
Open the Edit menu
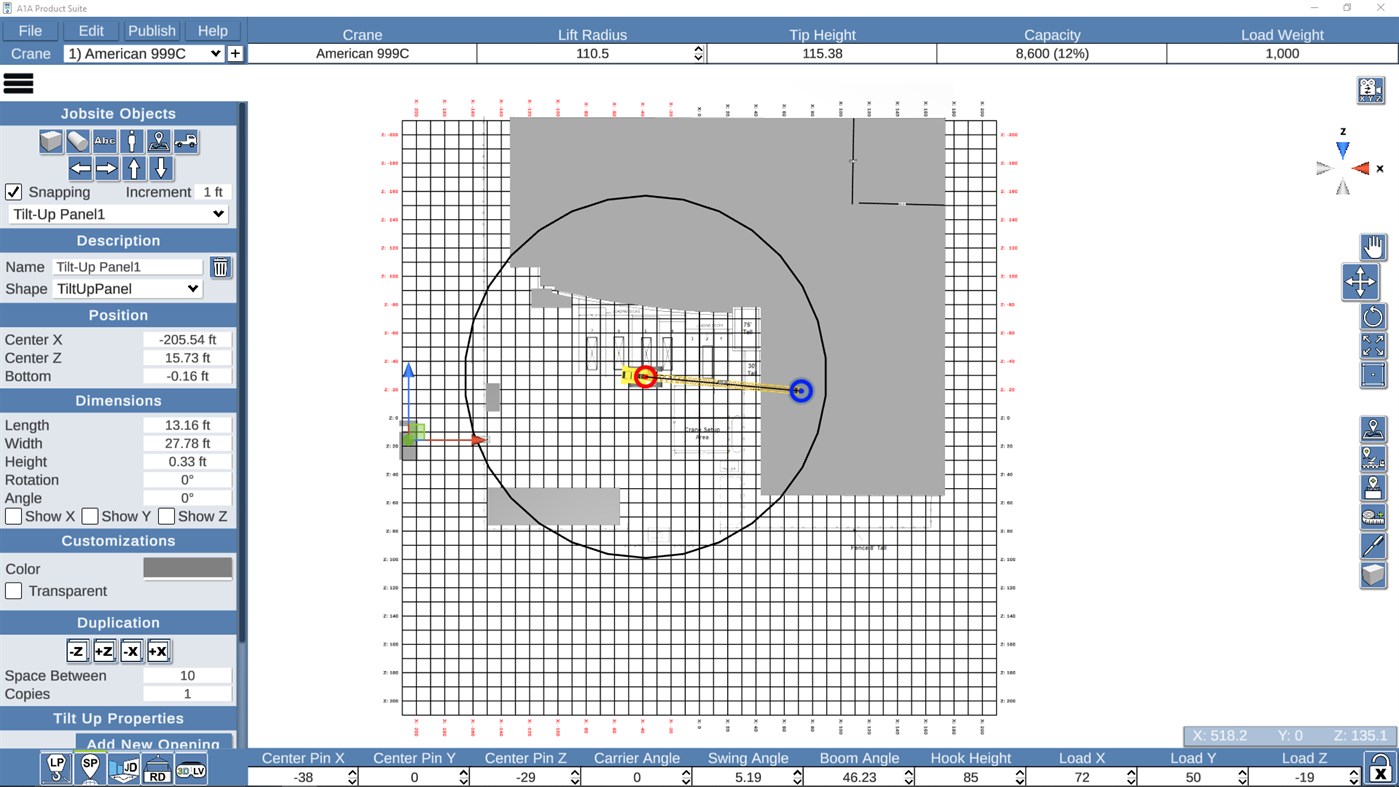click(x=90, y=30)
